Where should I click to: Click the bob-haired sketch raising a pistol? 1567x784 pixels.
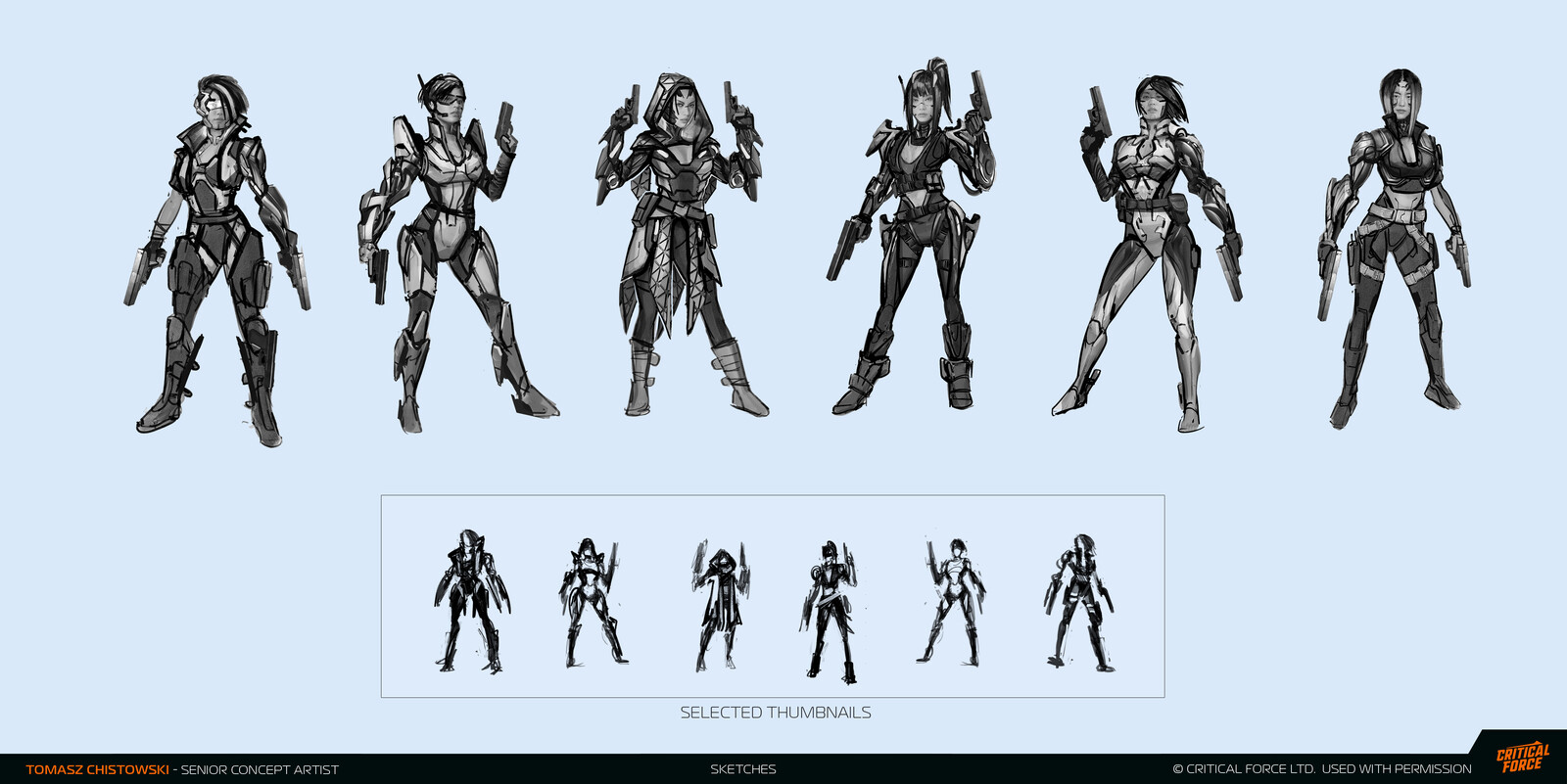[1148, 253]
